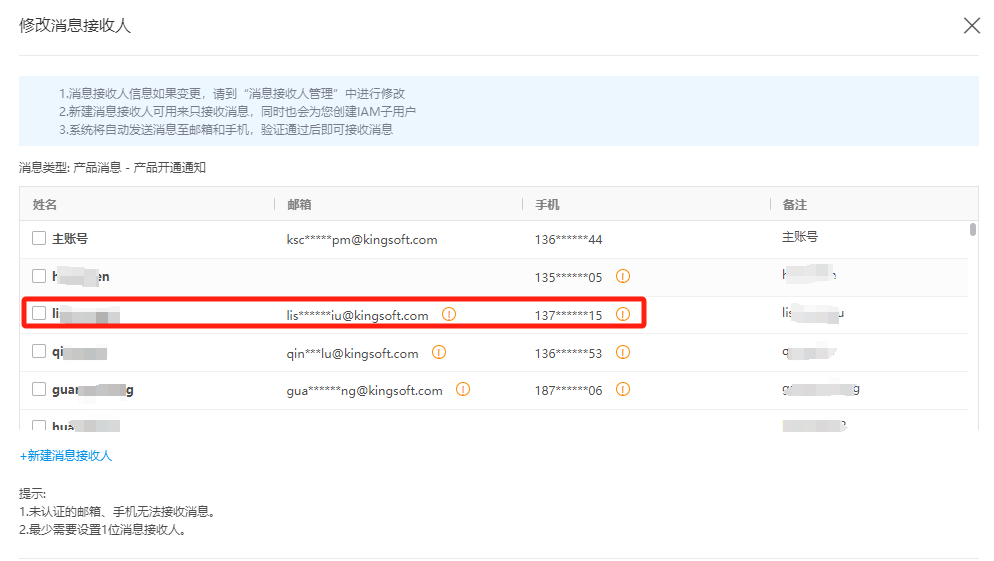
Task: Check the gua******ng@kingsoft.com recipient checkbox
Action: [39, 389]
